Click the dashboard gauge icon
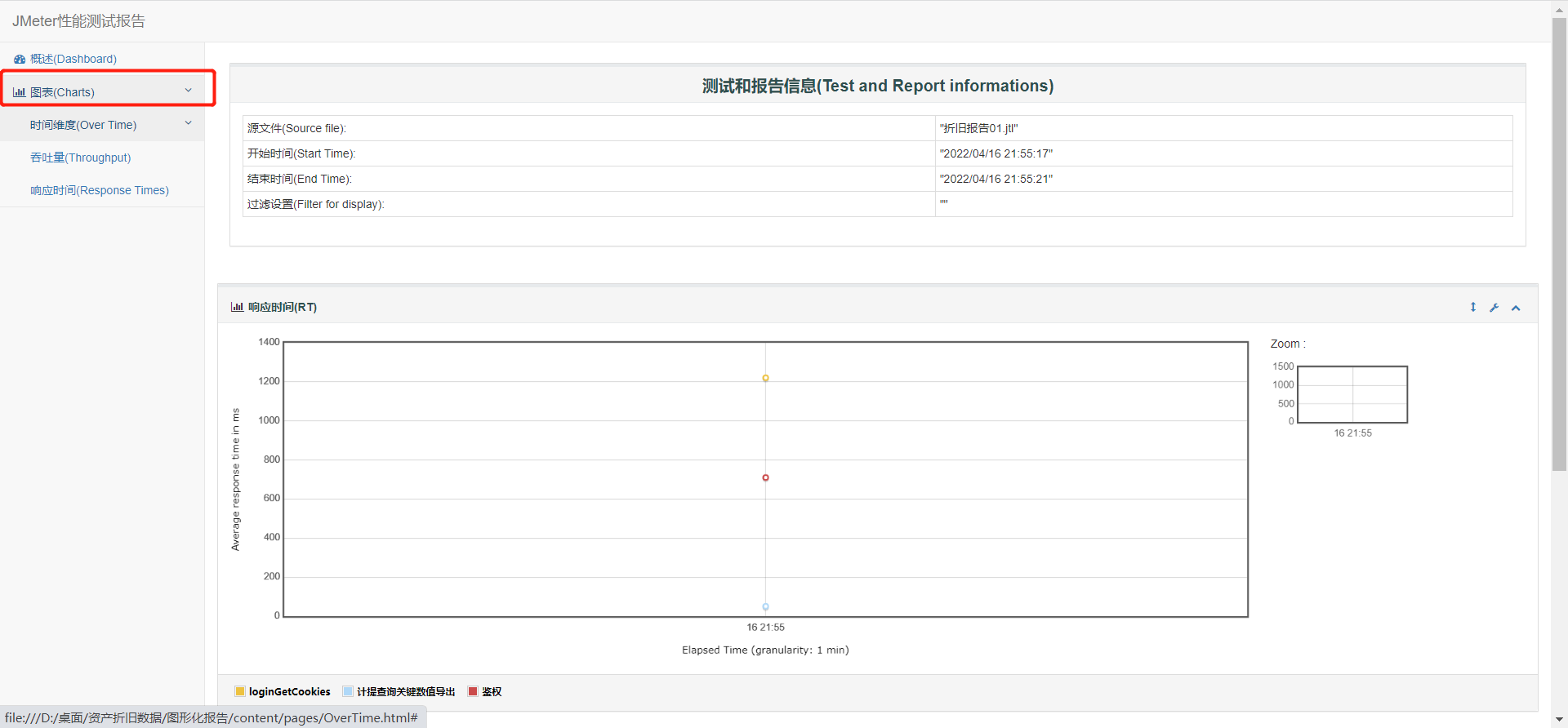Screen dimensions: 1568x728 [20, 59]
